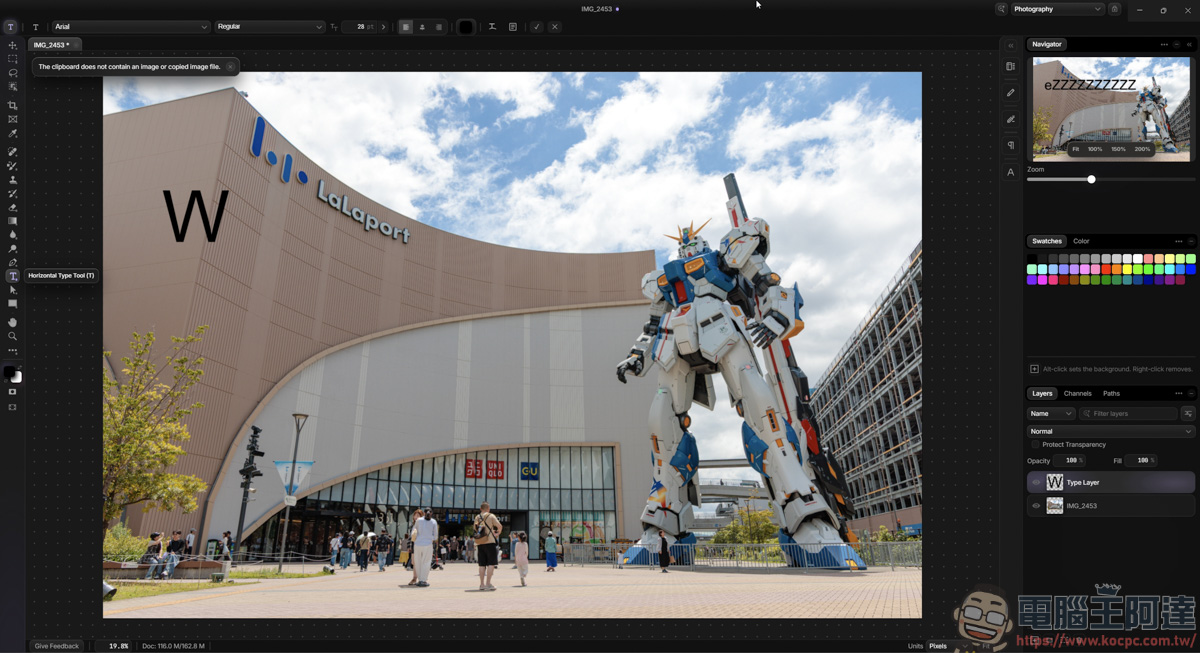Click the Fill value field in Layers
The image size is (1200, 653).
tap(1141, 460)
